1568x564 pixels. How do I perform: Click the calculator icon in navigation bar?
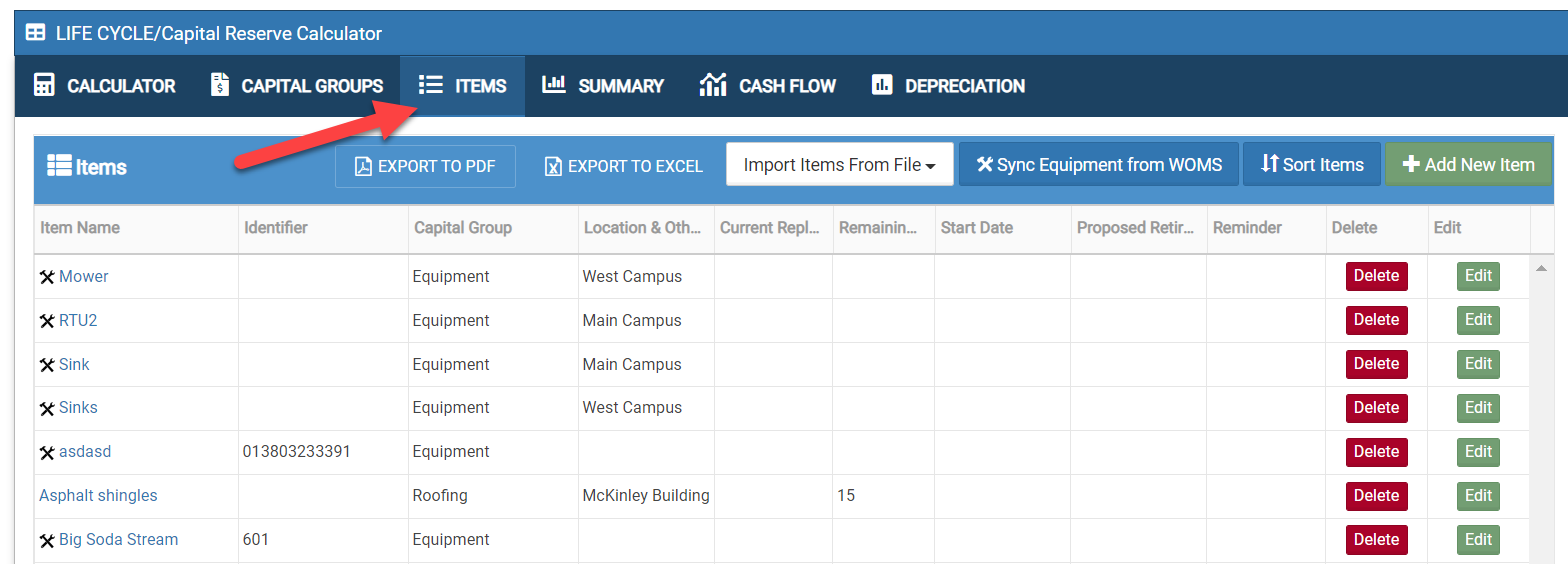[44, 85]
